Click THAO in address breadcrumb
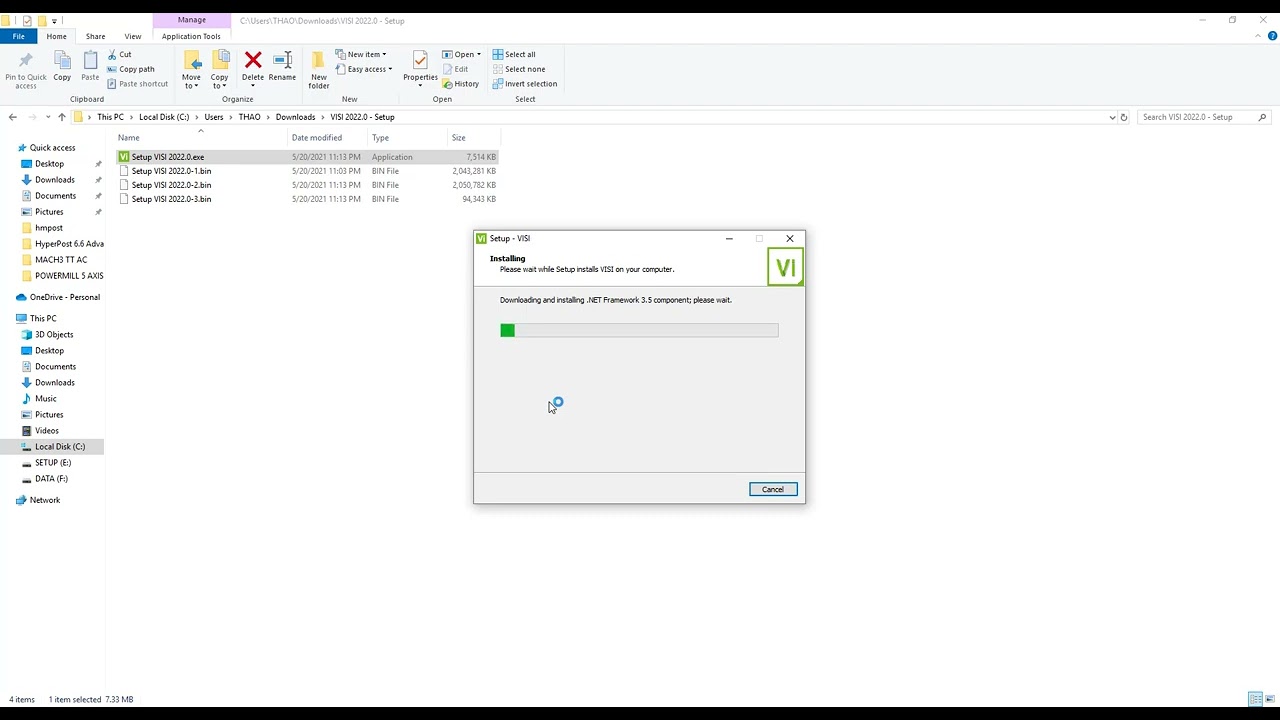The image size is (1280, 720). tap(249, 117)
